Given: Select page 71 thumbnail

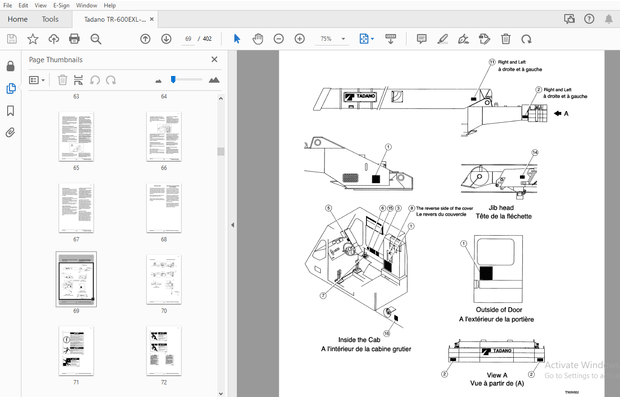Looking at the screenshot, I should 76,351.
